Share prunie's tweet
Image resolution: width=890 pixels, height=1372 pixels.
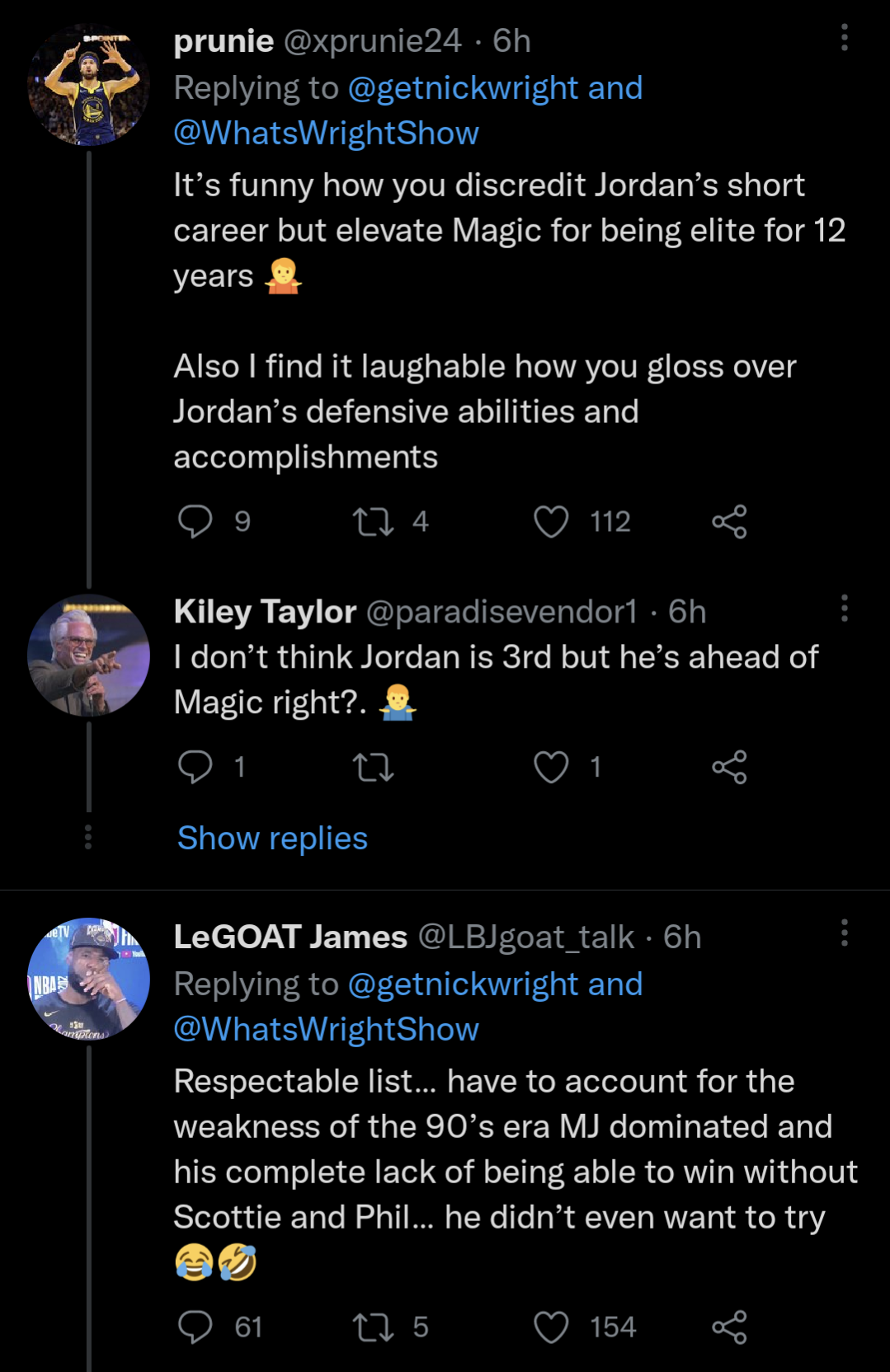(x=729, y=522)
